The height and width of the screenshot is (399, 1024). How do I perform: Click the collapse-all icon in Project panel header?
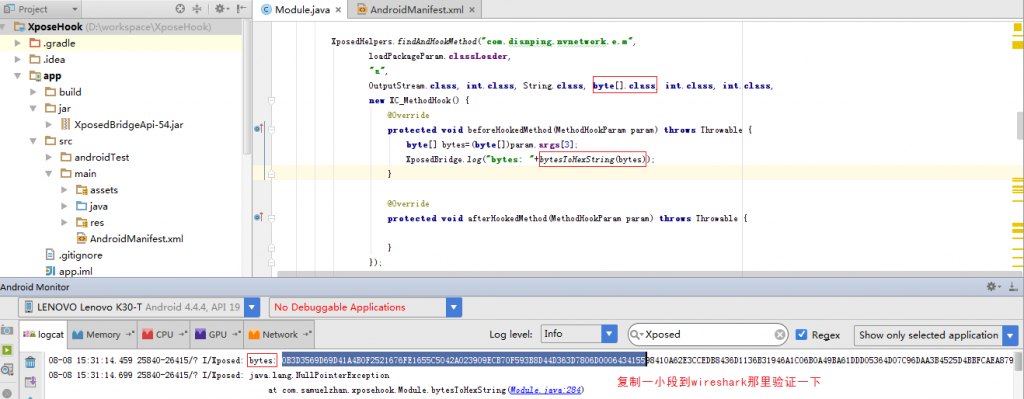click(197, 9)
